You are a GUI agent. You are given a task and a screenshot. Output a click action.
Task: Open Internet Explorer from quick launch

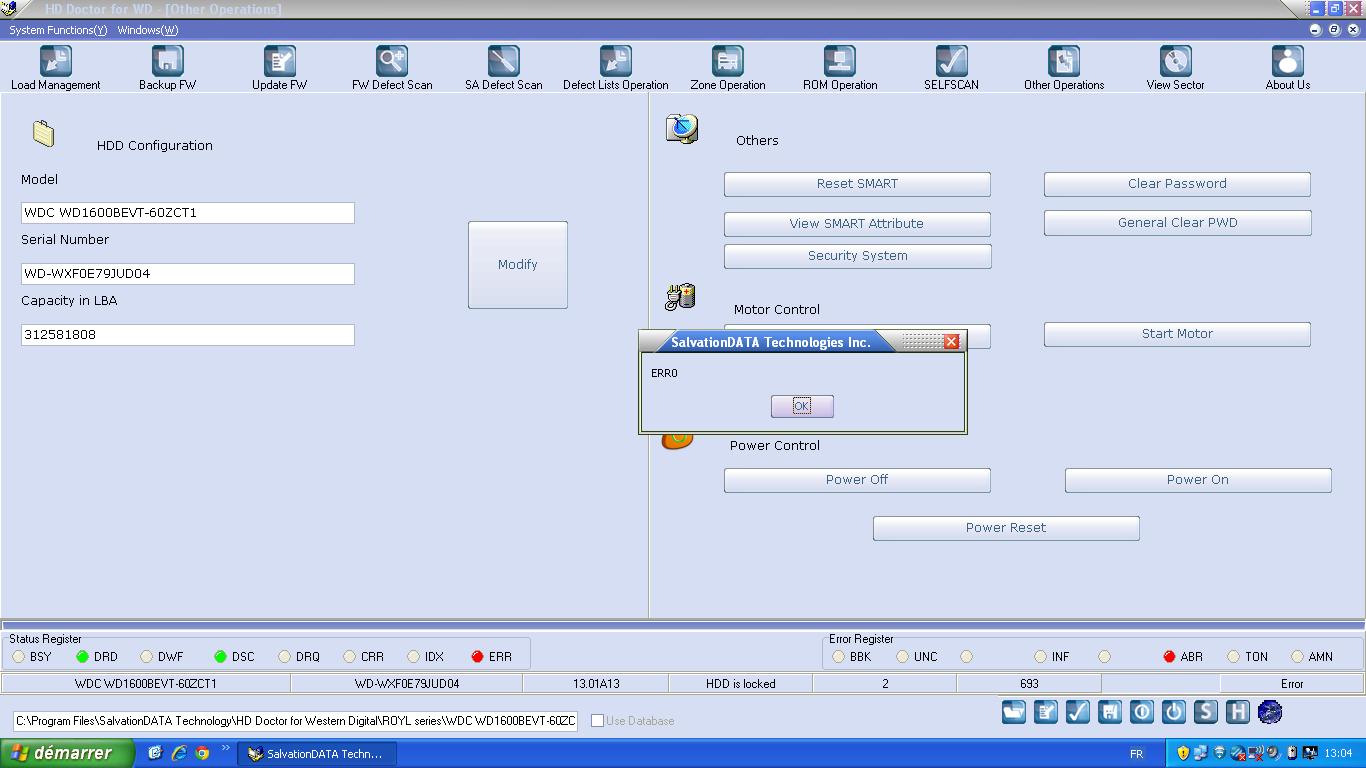pyautogui.click(x=179, y=753)
